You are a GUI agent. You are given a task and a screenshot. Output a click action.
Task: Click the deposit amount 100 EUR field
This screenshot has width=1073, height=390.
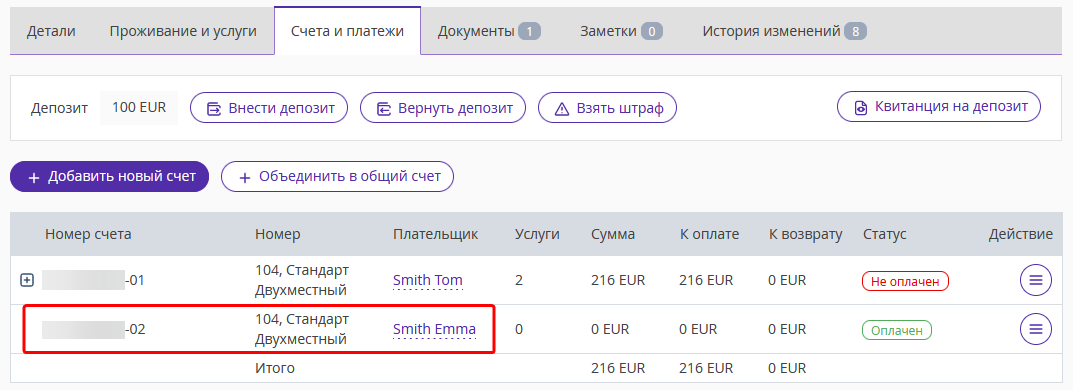pyautogui.click(x=139, y=108)
